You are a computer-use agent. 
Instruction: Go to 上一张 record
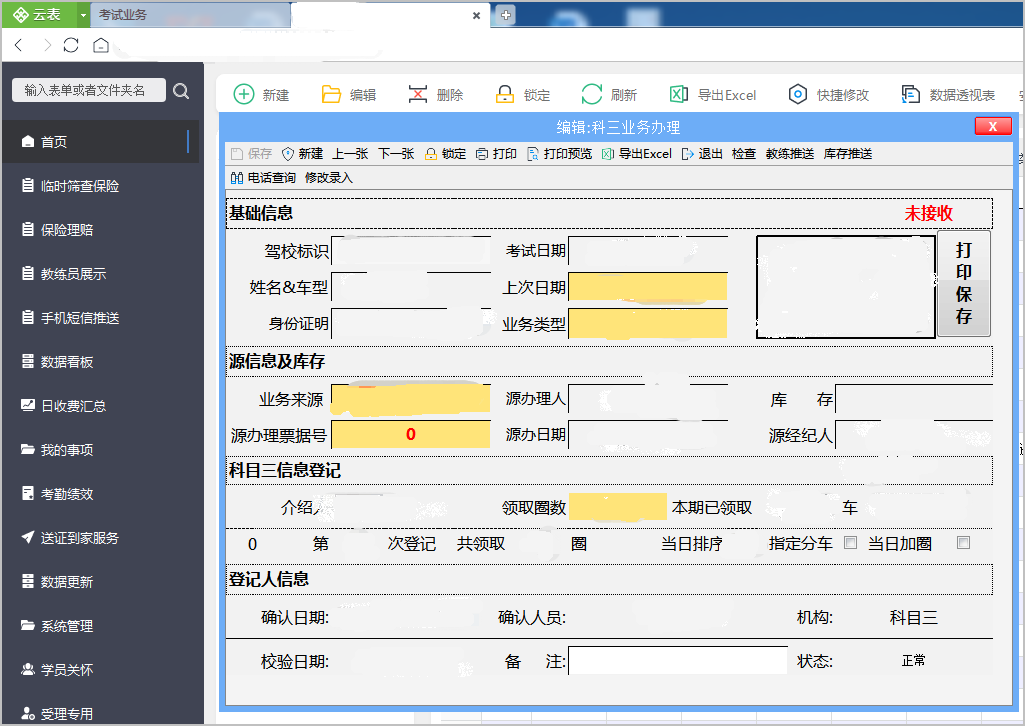(350, 154)
